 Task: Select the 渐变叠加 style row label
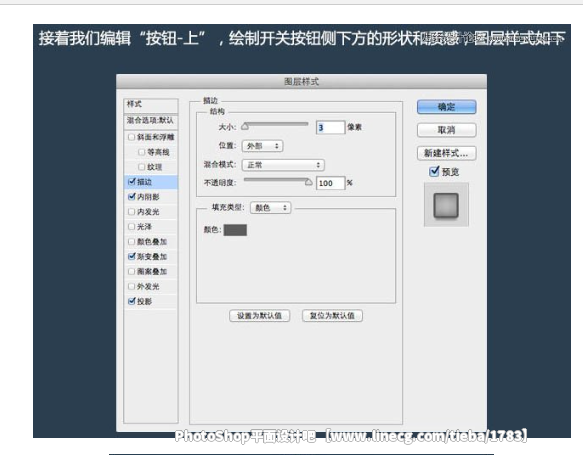click(x=152, y=256)
